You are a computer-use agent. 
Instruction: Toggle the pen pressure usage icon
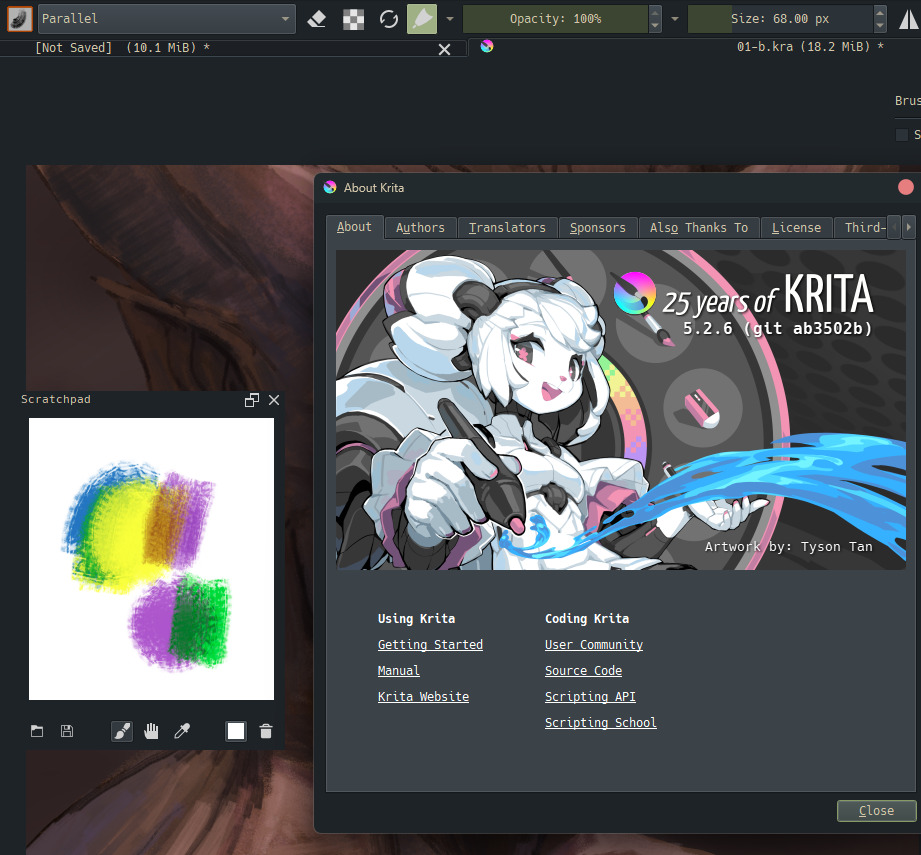coord(422,18)
